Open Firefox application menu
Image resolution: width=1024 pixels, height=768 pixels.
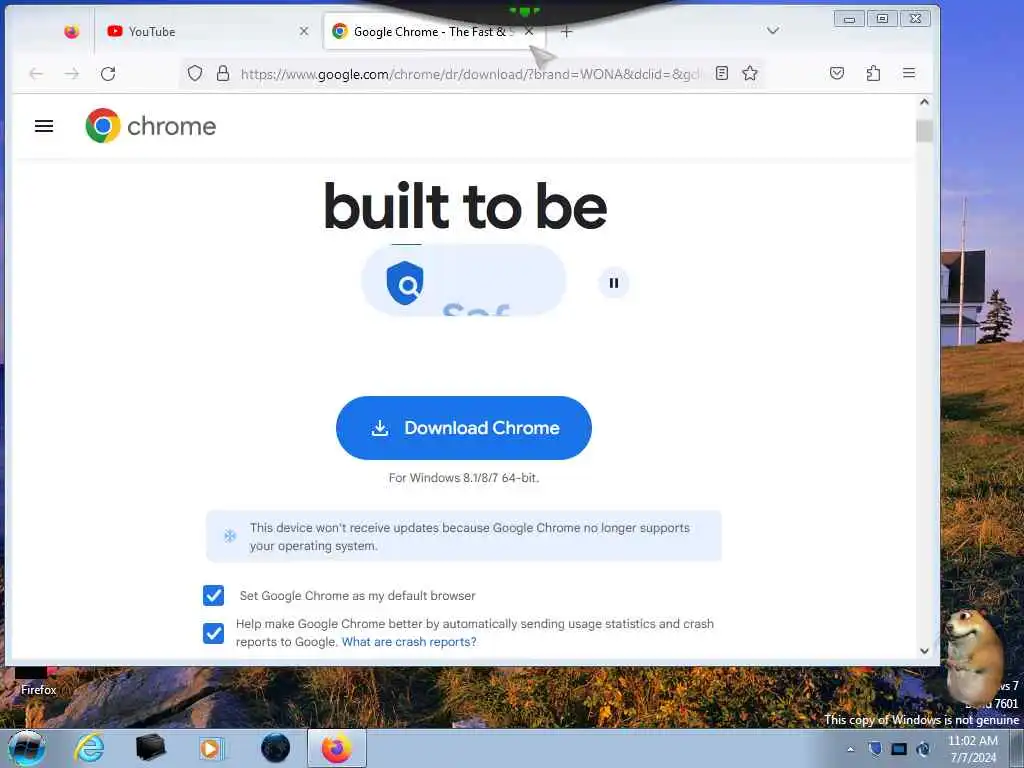point(909,73)
